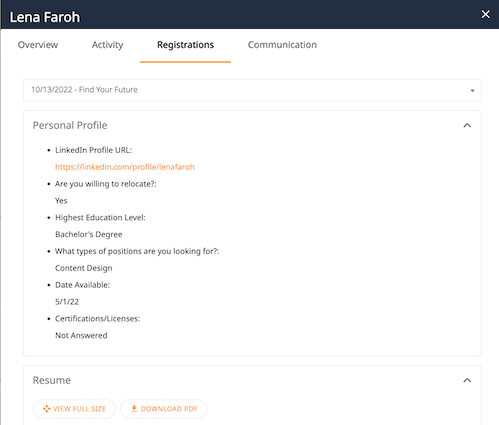Open the Activity tab
The height and width of the screenshot is (425, 499).
click(107, 45)
